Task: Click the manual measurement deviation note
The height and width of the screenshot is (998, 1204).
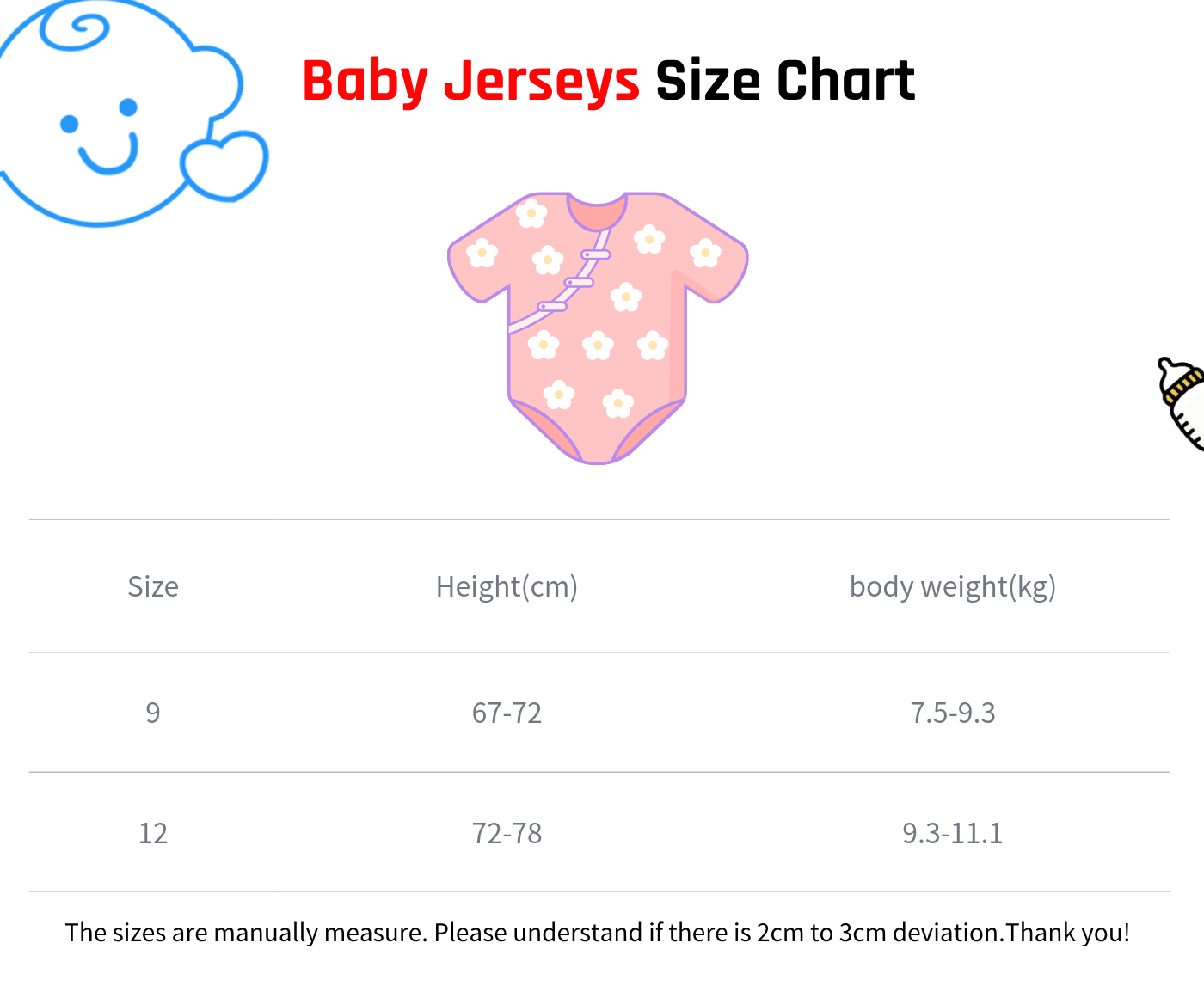Action: point(598,933)
